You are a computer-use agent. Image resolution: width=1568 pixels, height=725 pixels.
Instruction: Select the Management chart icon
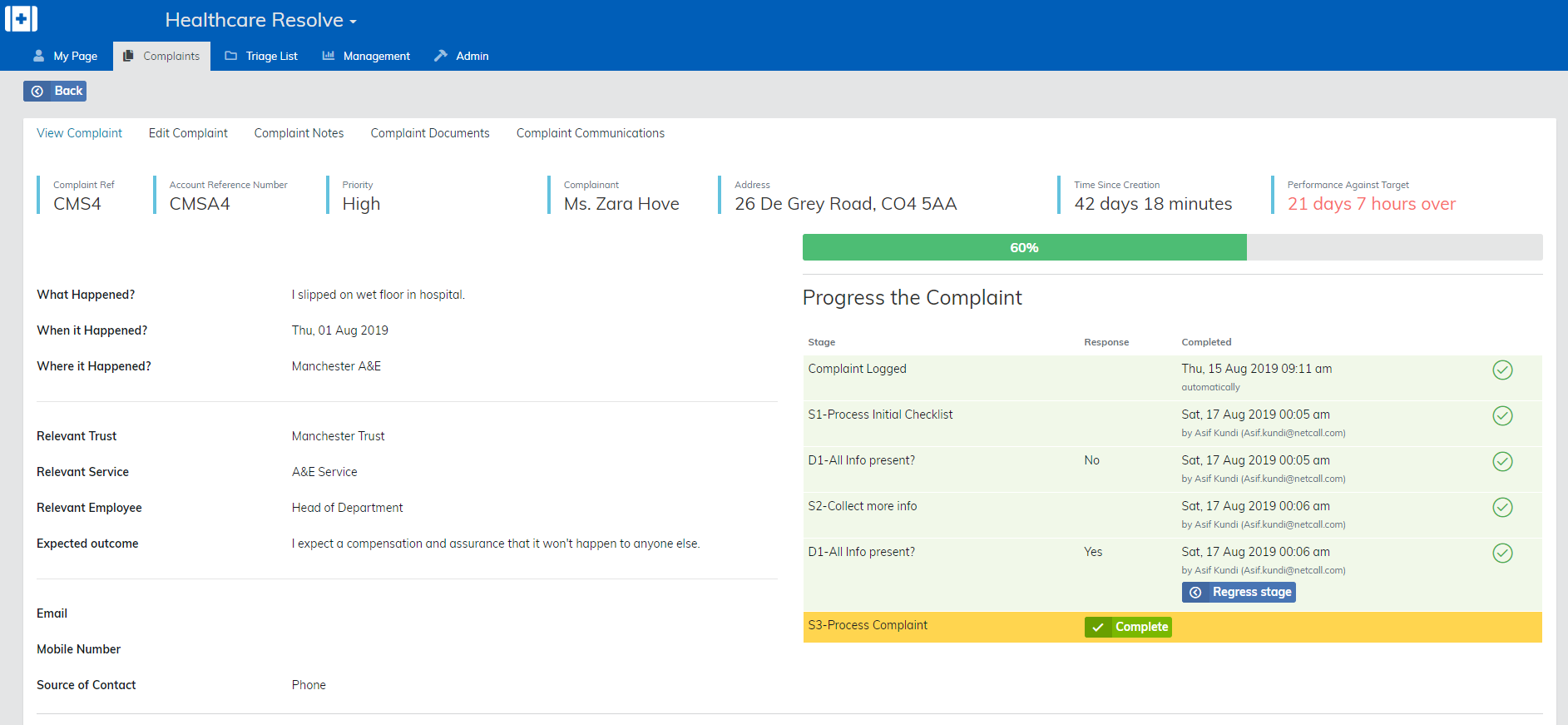329,56
